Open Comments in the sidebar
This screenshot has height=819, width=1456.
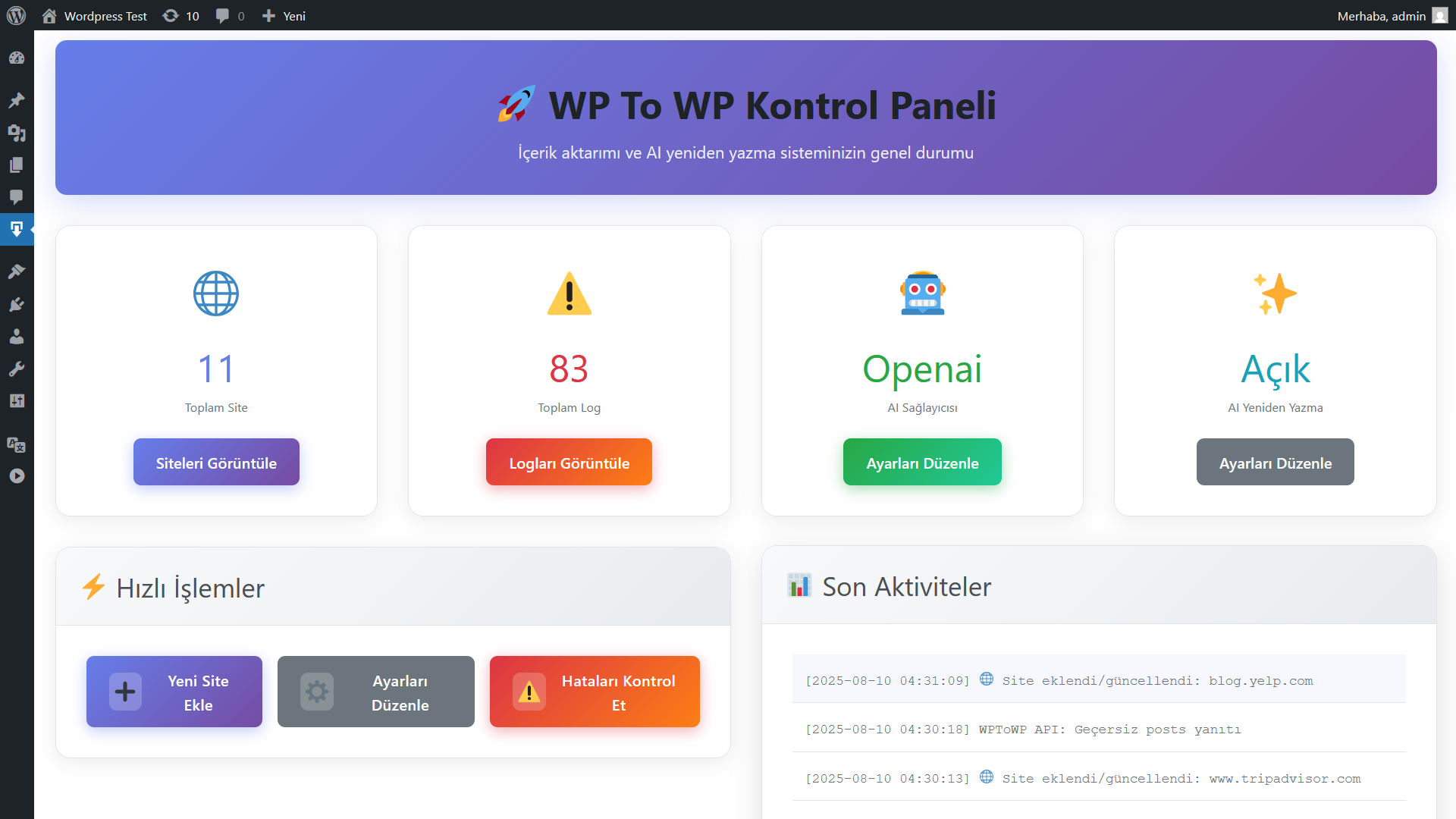point(17,196)
